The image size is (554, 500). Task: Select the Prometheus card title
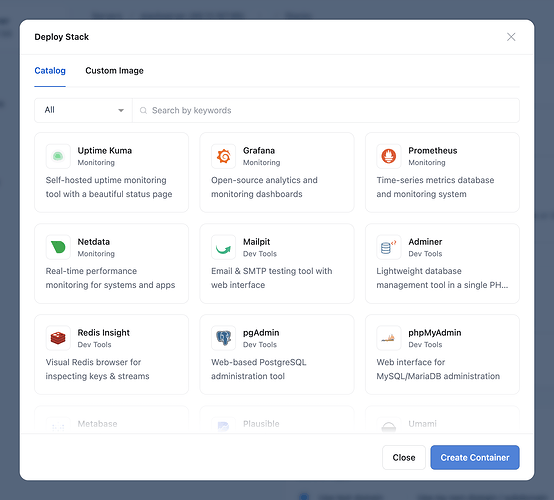coord(433,151)
